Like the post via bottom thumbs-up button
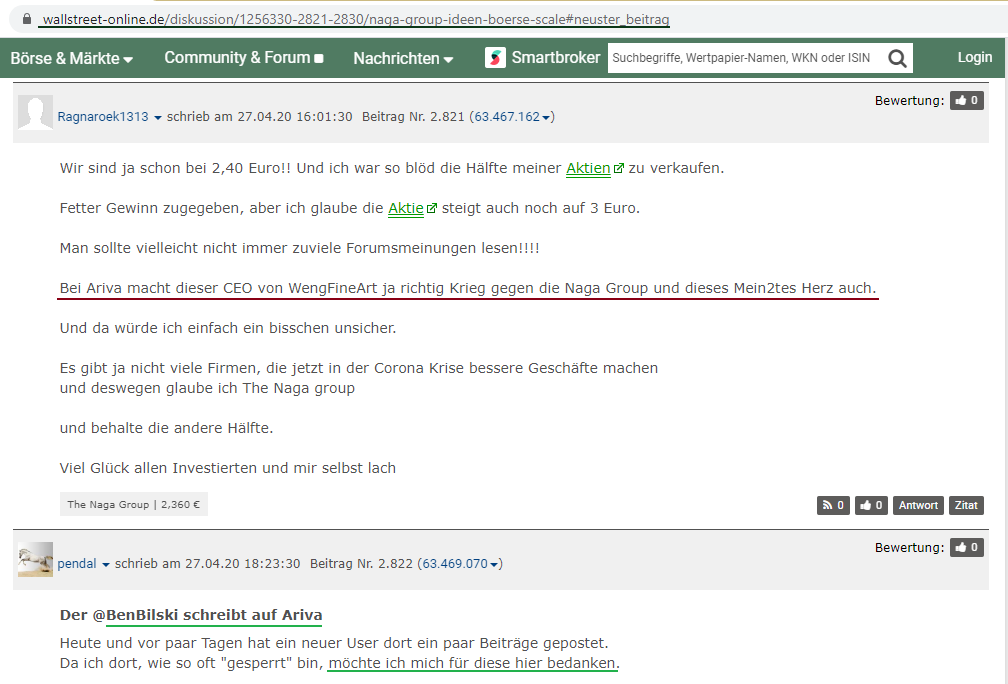Viewport: 1008px width, 684px height. [x=872, y=505]
